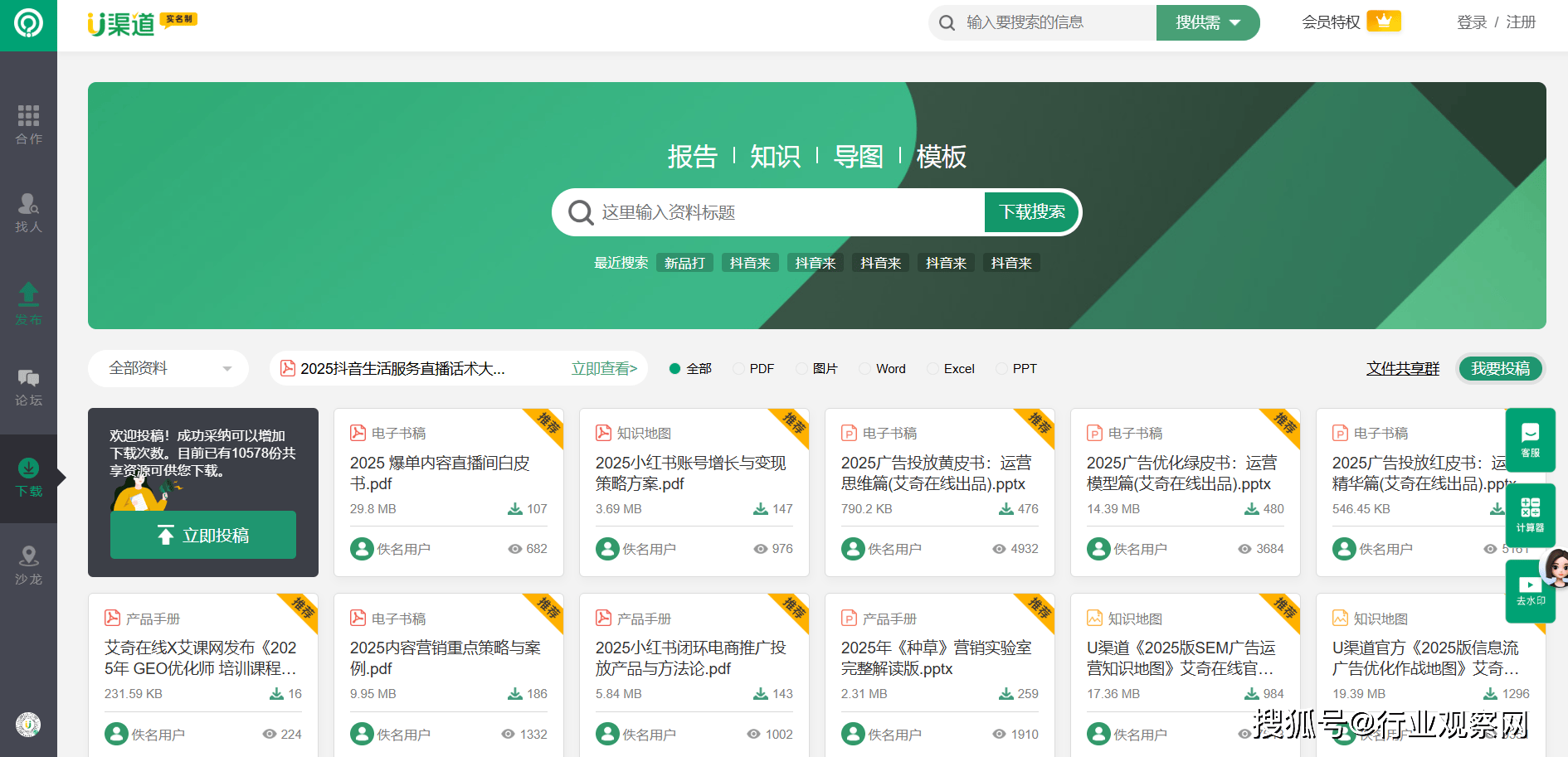Select the PDF file type filter
This screenshot has height=757, width=1568.
point(739,369)
